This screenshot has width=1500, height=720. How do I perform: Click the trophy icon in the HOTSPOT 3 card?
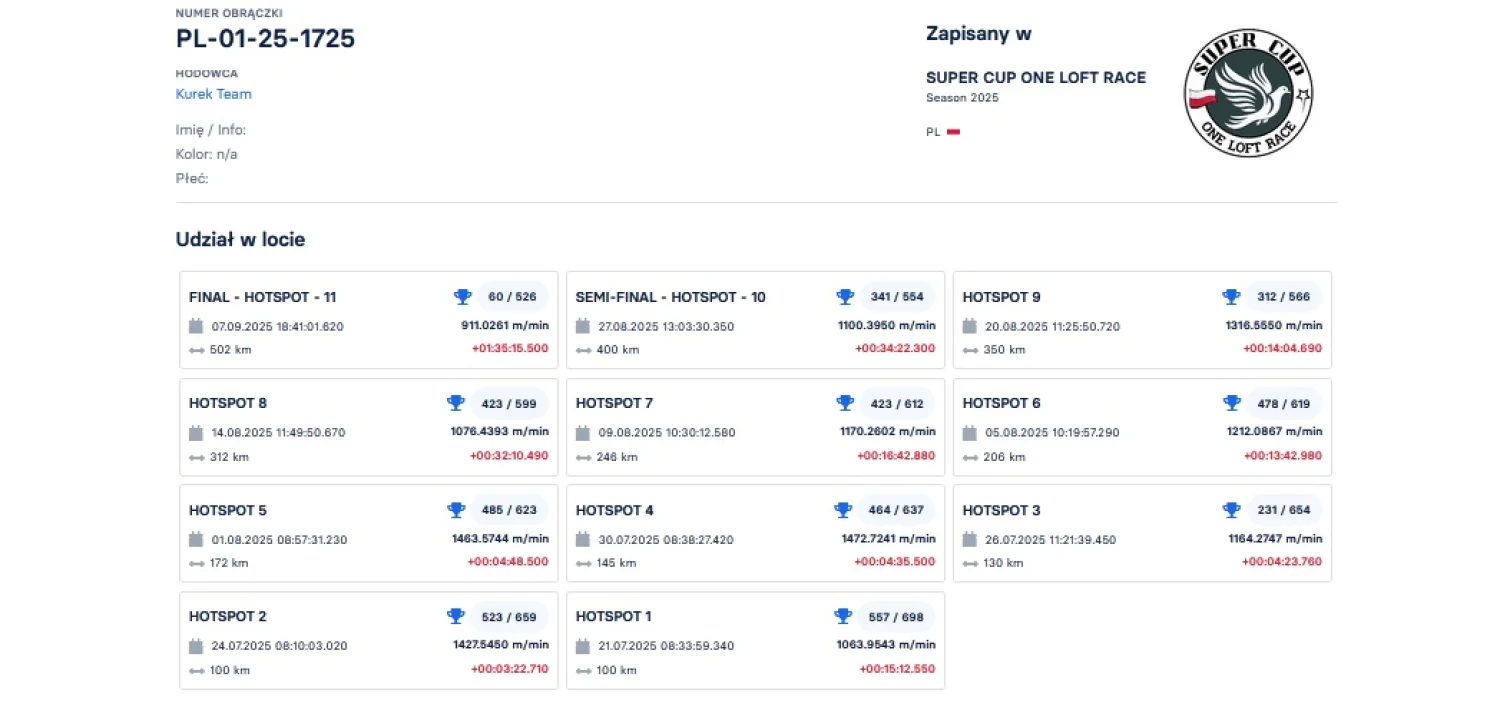(1231, 510)
